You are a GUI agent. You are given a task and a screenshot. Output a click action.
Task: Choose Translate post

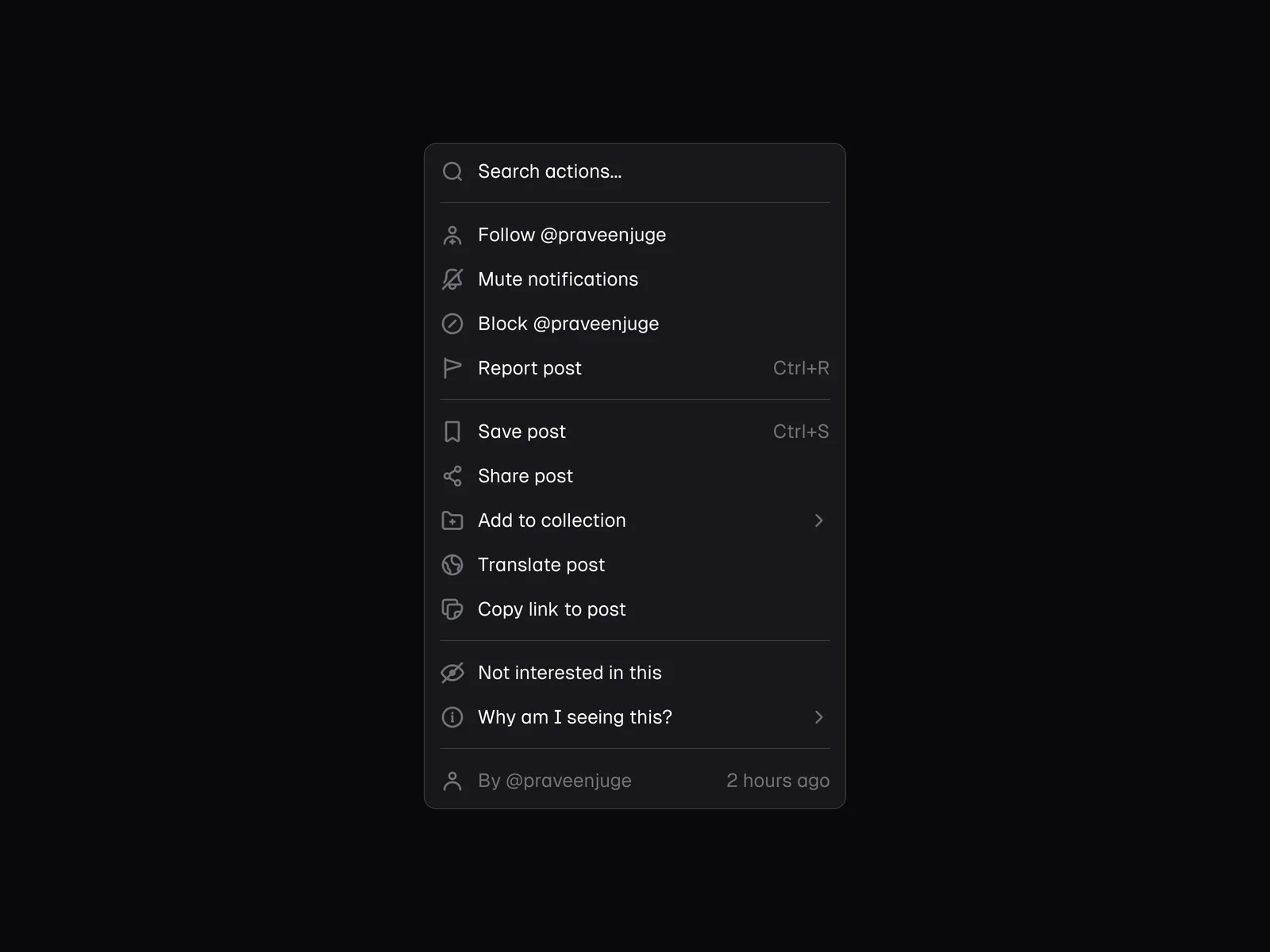pyautogui.click(x=541, y=565)
